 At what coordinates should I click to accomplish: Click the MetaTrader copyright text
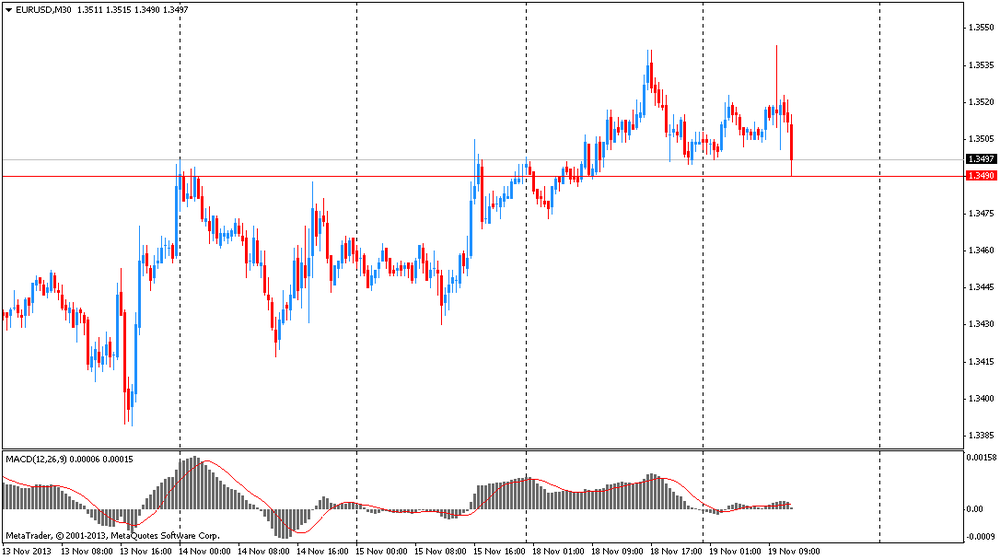pos(112,536)
